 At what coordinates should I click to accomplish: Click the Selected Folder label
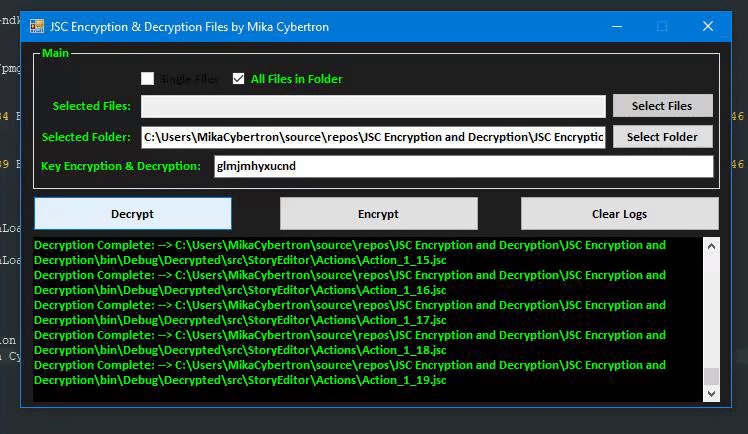coord(86,137)
